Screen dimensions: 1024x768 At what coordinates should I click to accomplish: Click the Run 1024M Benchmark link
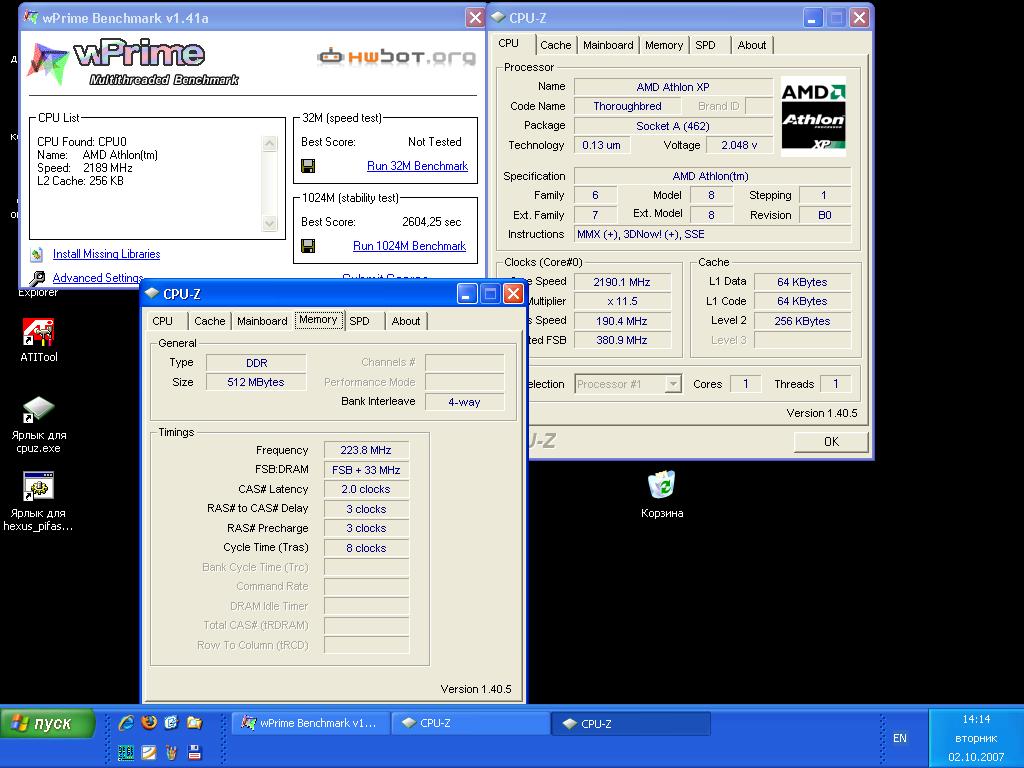pos(409,246)
